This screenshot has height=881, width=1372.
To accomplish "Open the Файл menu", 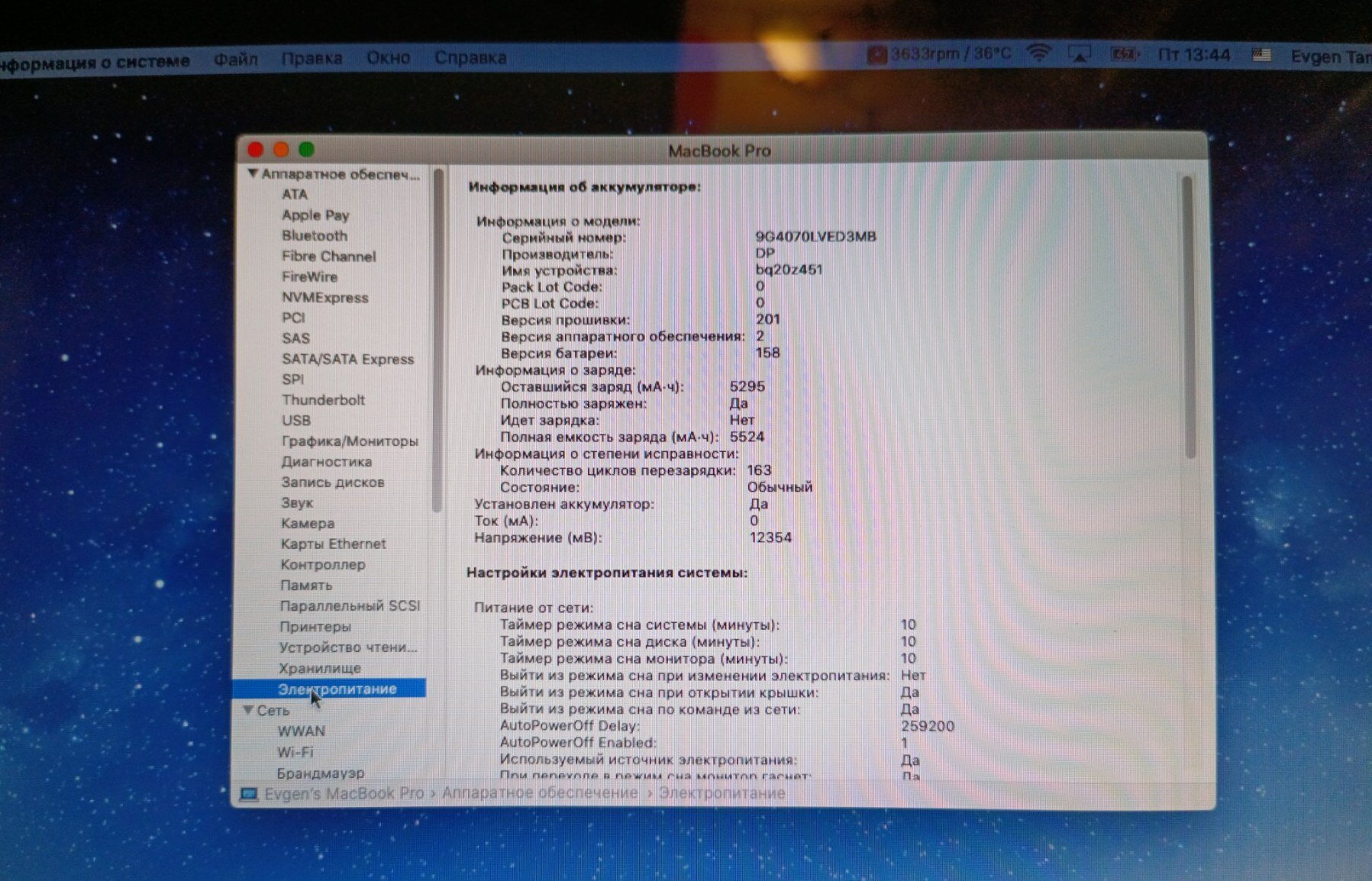I will [235, 59].
